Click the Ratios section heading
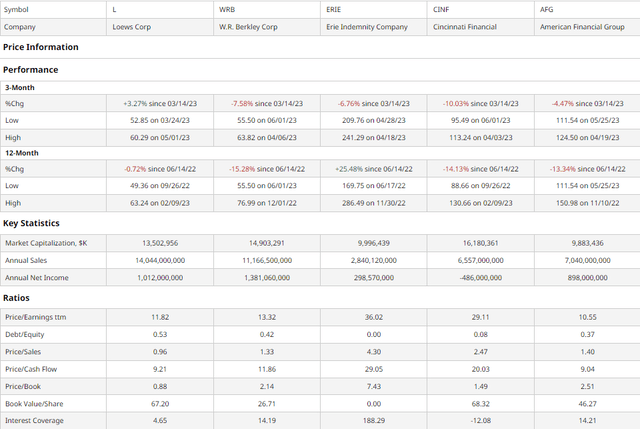This screenshot has width=640, height=429. (x=16, y=298)
